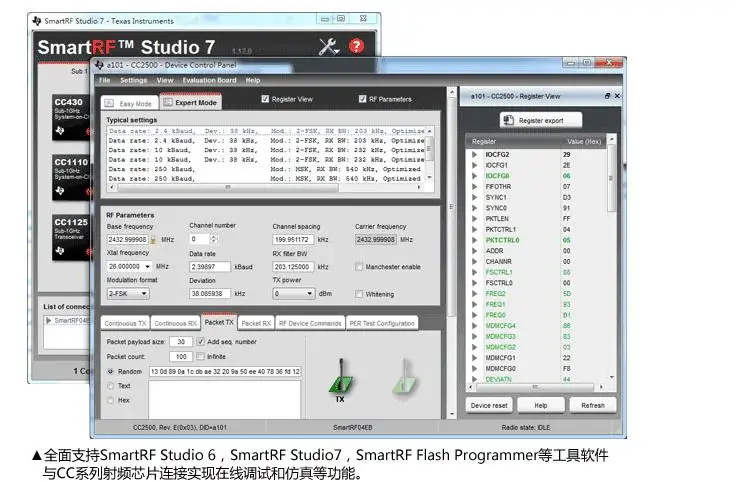
Task: Open the View menu
Action: pos(165,80)
